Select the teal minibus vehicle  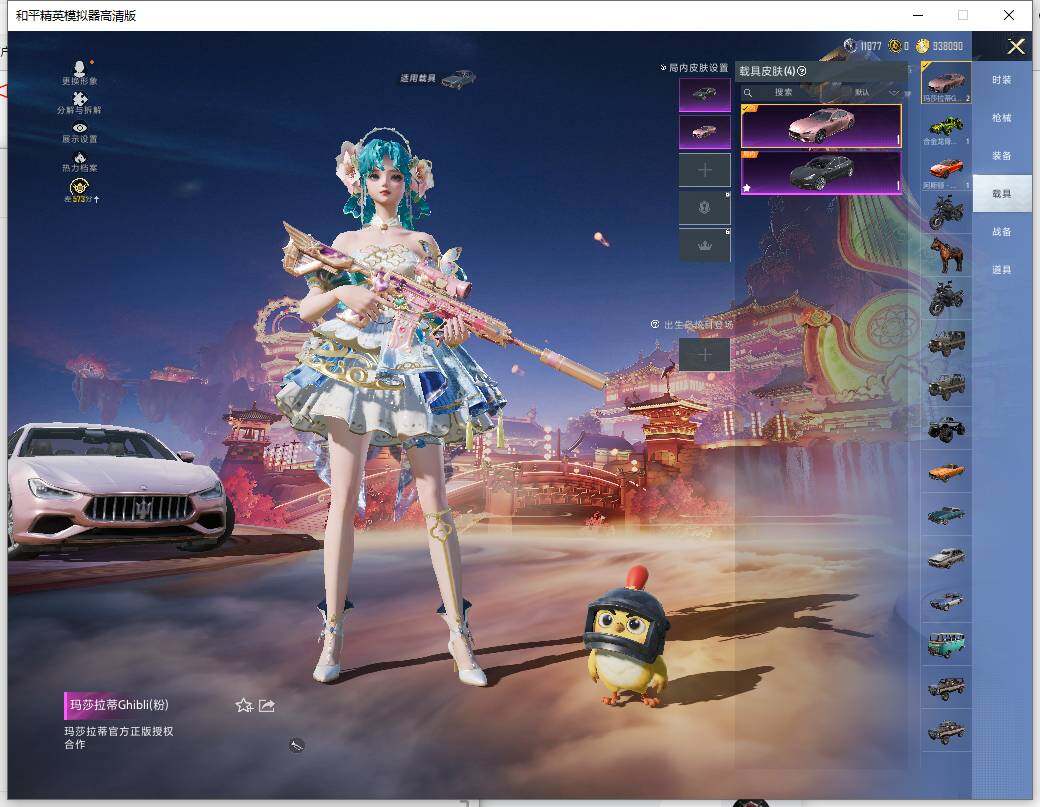point(946,645)
